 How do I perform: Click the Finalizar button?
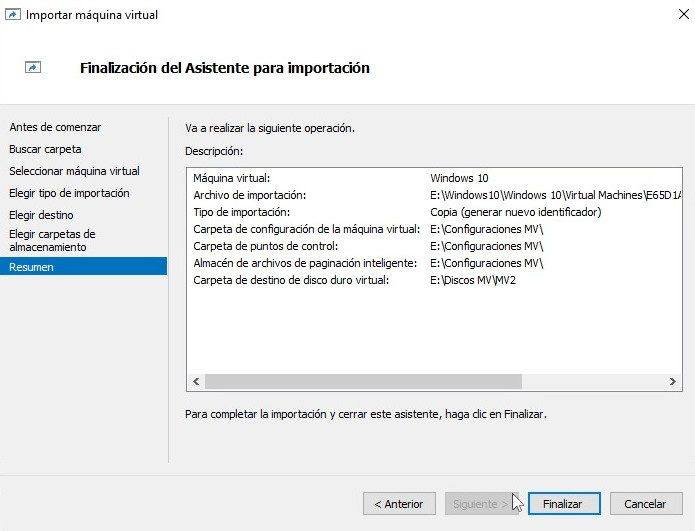click(x=563, y=504)
